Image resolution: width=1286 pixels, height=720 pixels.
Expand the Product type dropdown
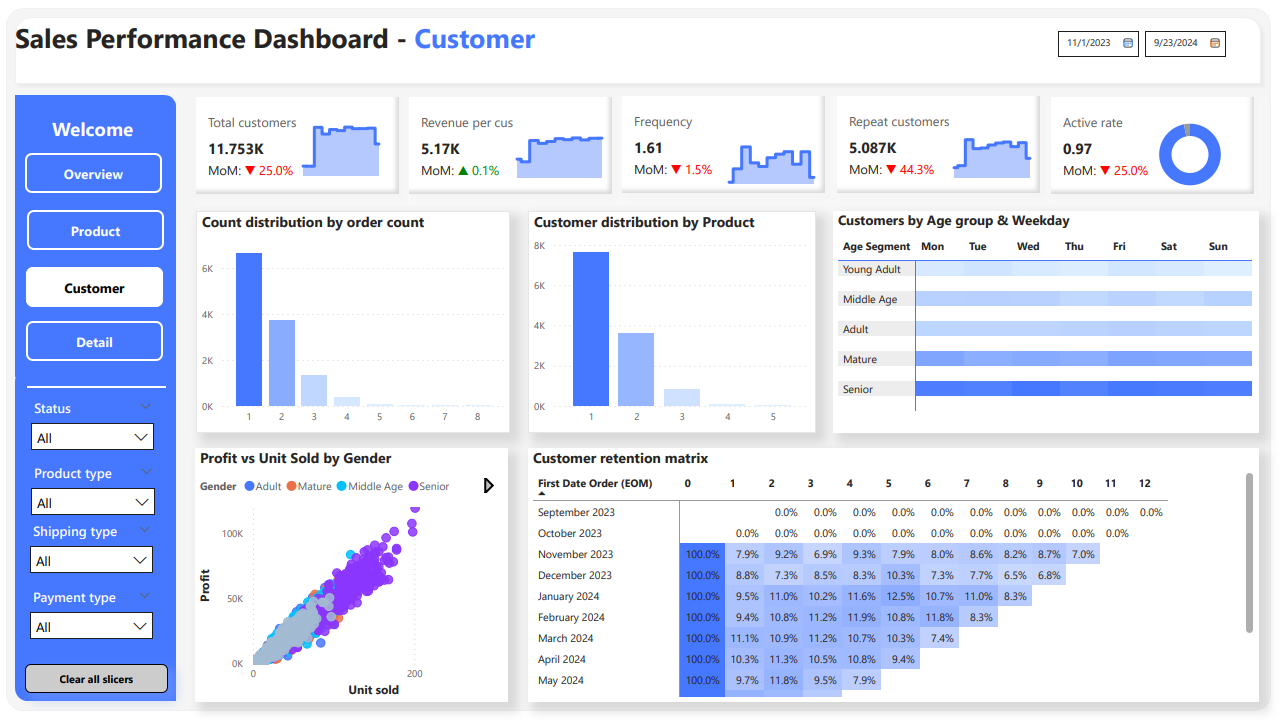92,502
